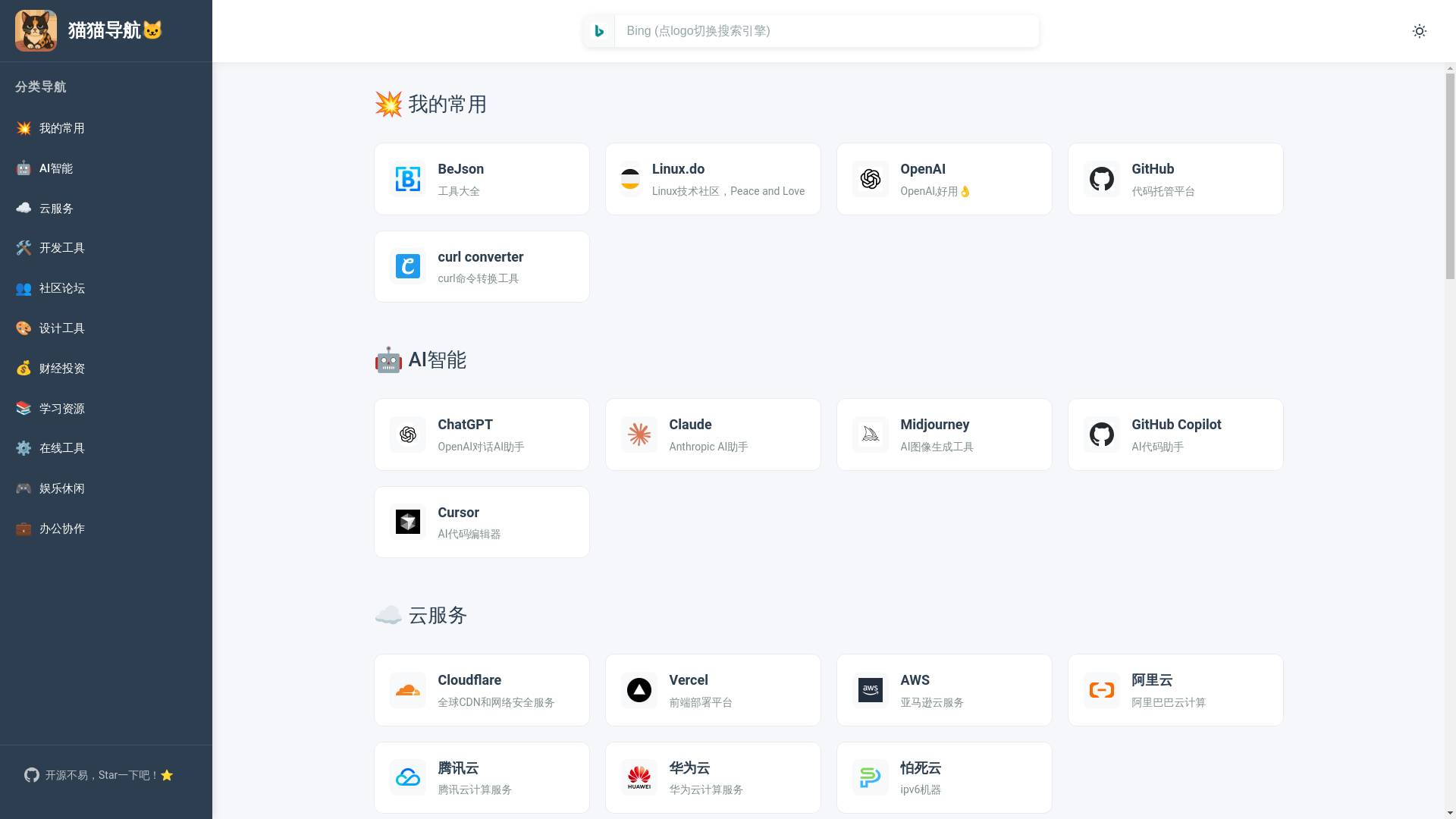
Task: Click the Cloudflare cloud icon
Action: click(408, 690)
